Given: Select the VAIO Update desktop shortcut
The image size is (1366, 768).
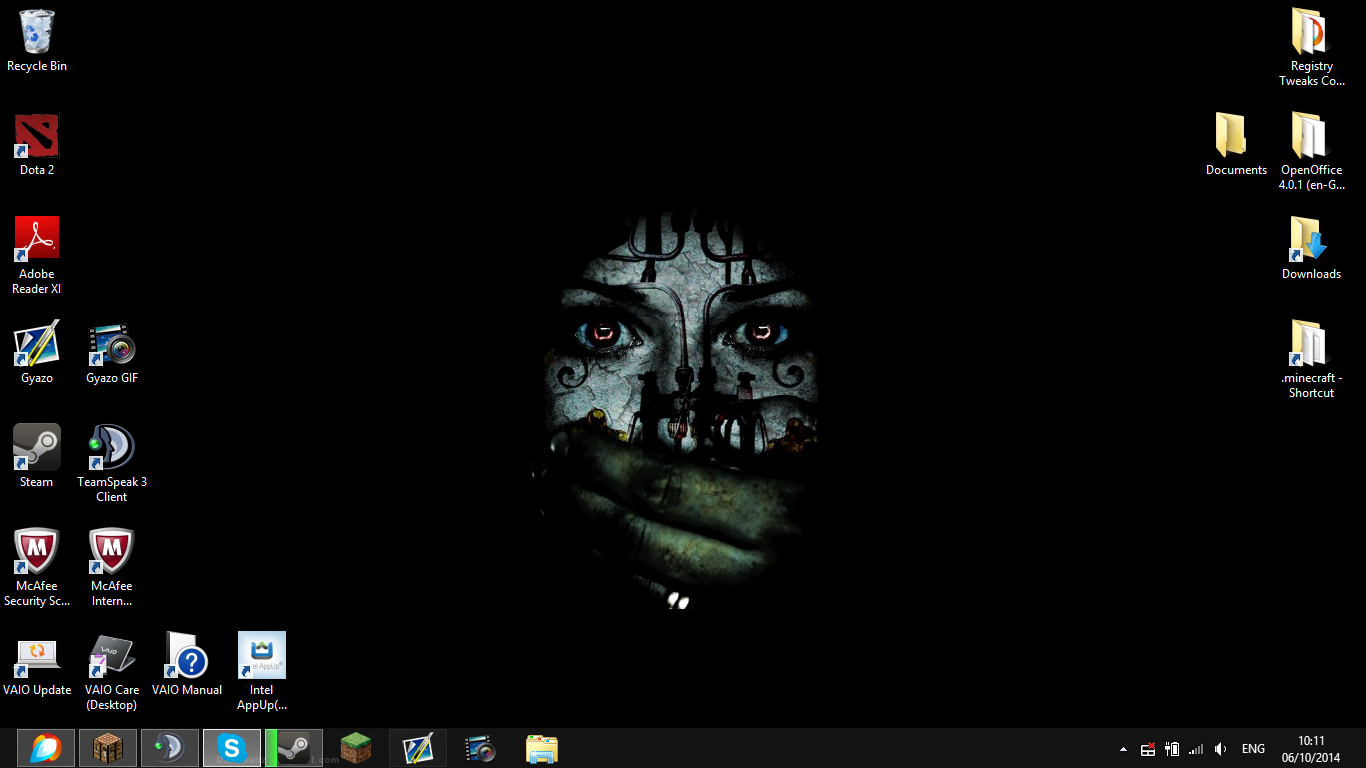Looking at the screenshot, I should [x=37, y=665].
